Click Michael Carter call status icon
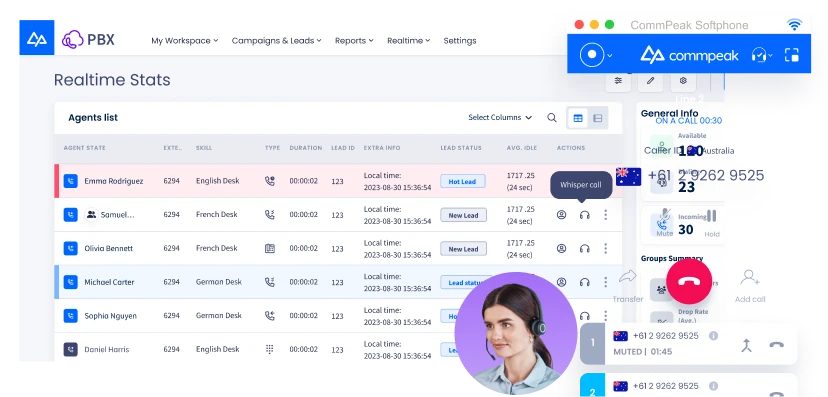828x397 pixels. pyautogui.click(x=71, y=282)
